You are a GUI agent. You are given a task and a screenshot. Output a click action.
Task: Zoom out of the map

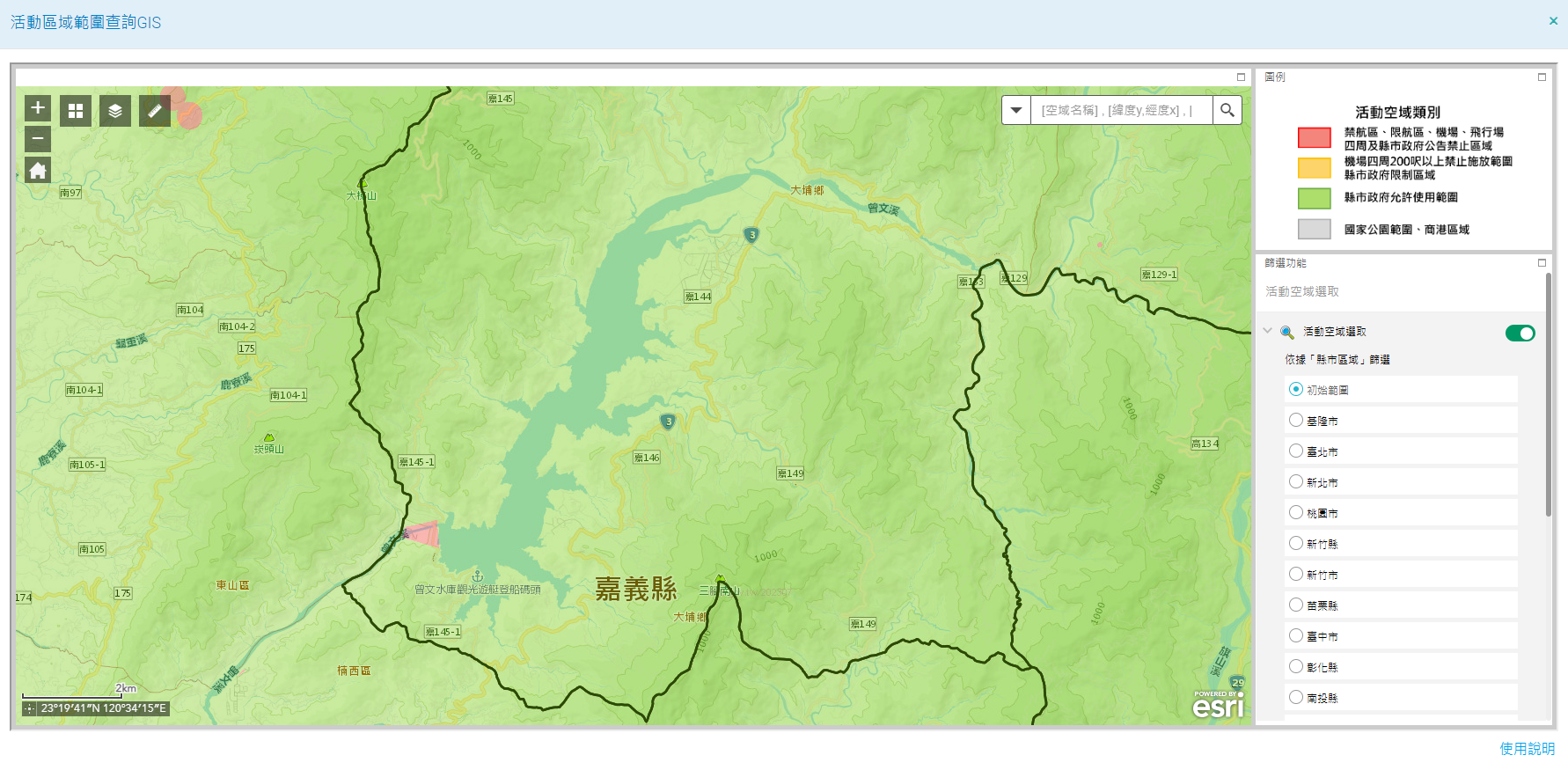[x=38, y=139]
